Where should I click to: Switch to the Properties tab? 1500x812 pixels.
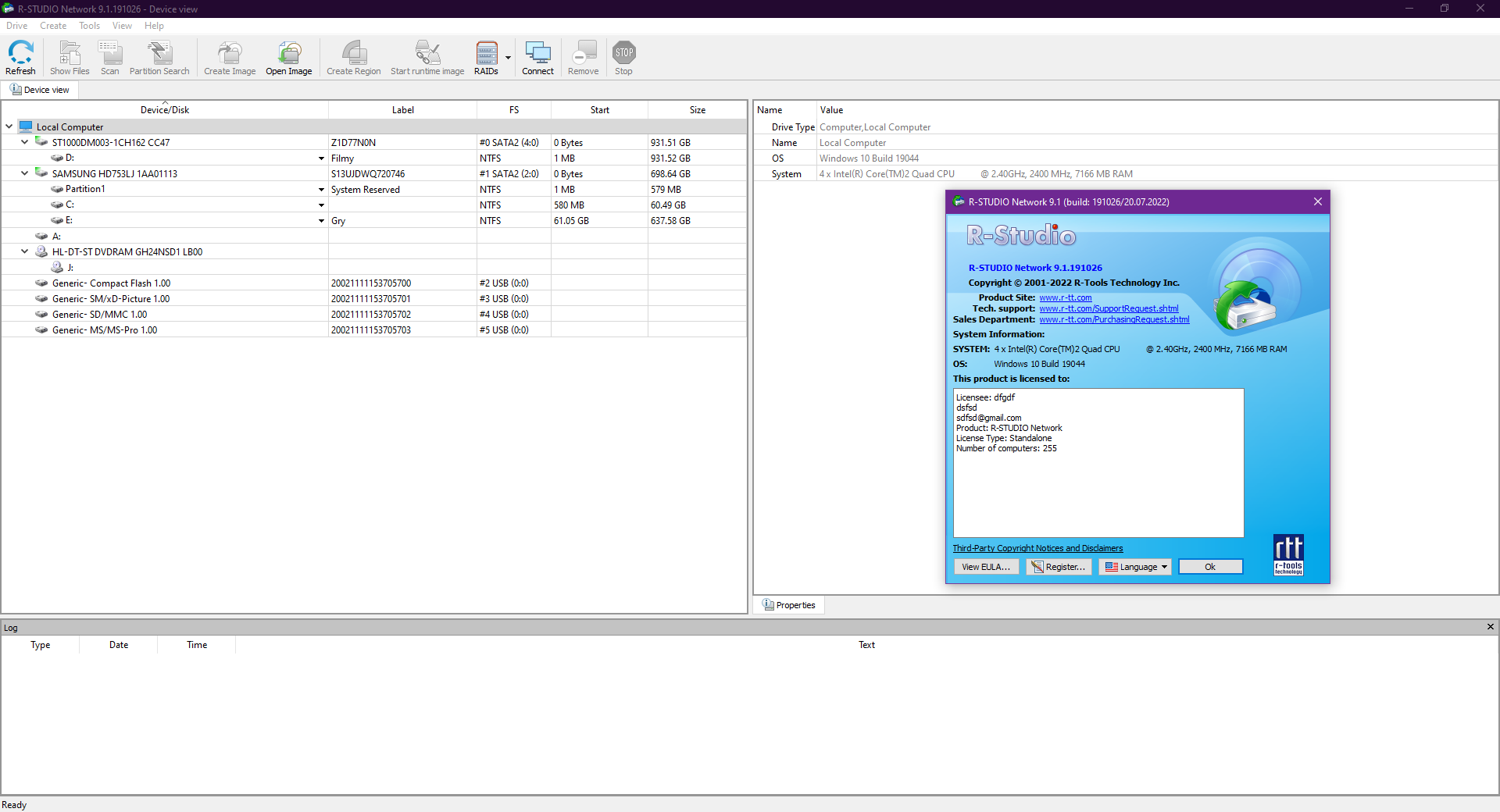click(x=789, y=605)
